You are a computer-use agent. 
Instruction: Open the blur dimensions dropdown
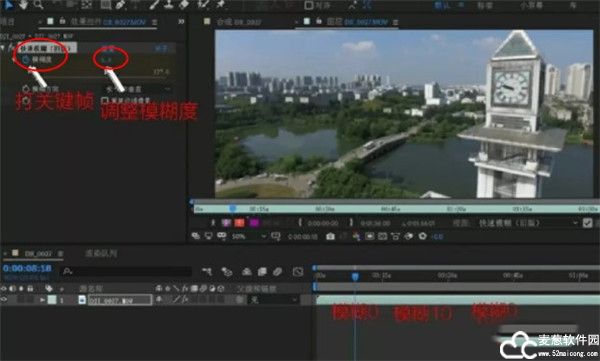pyautogui.click(x=137, y=89)
